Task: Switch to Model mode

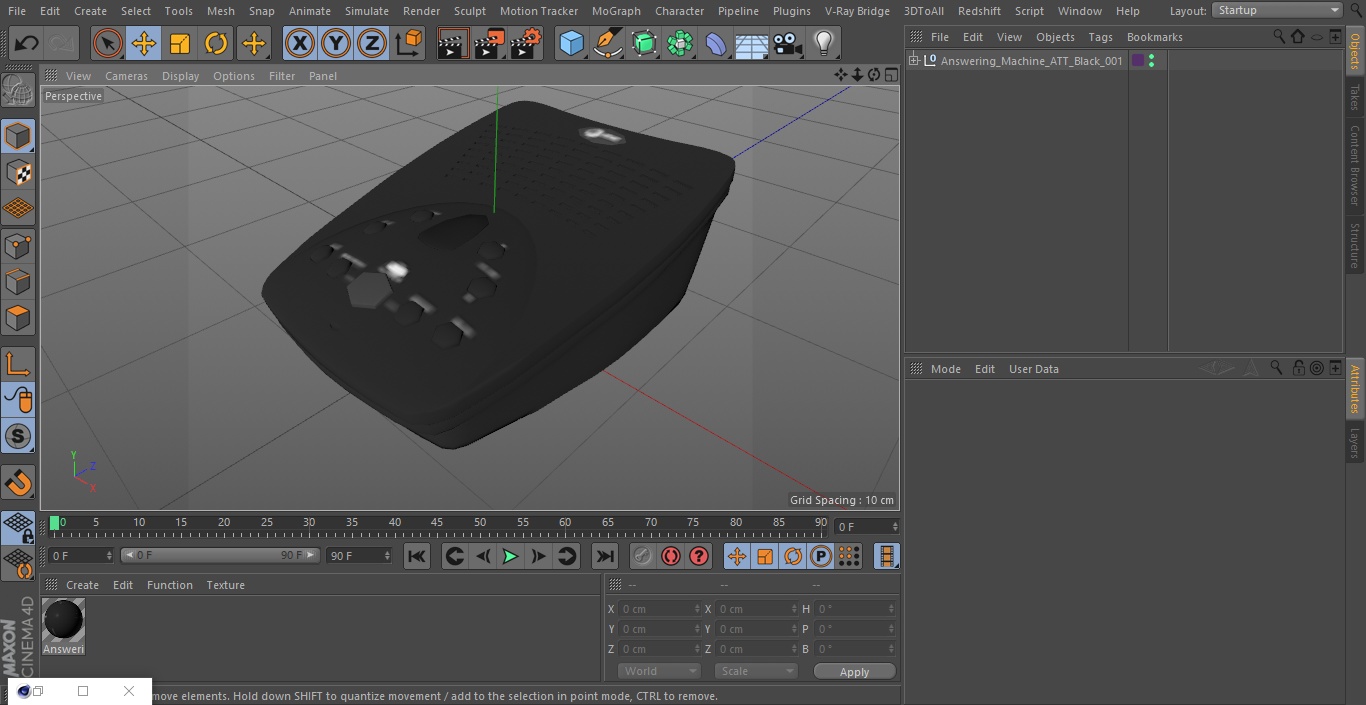Action: pyautogui.click(x=18, y=136)
